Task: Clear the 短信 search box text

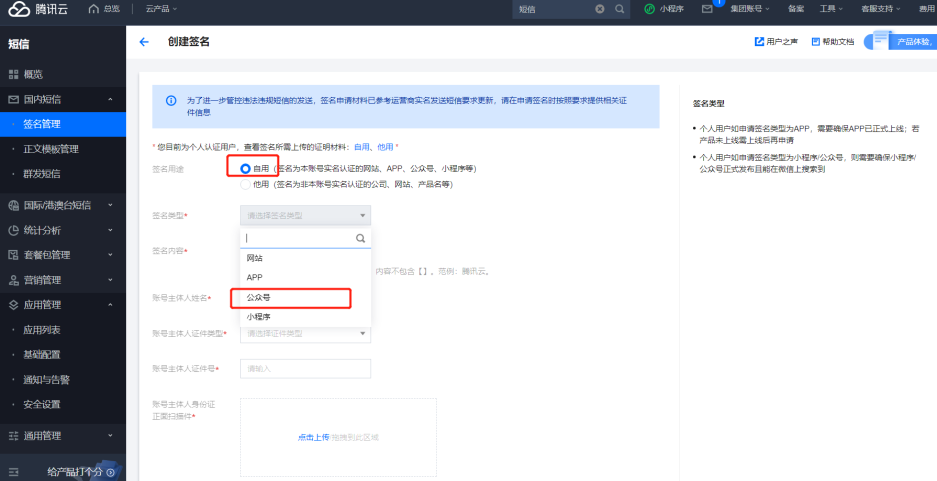Action: [600, 9]
